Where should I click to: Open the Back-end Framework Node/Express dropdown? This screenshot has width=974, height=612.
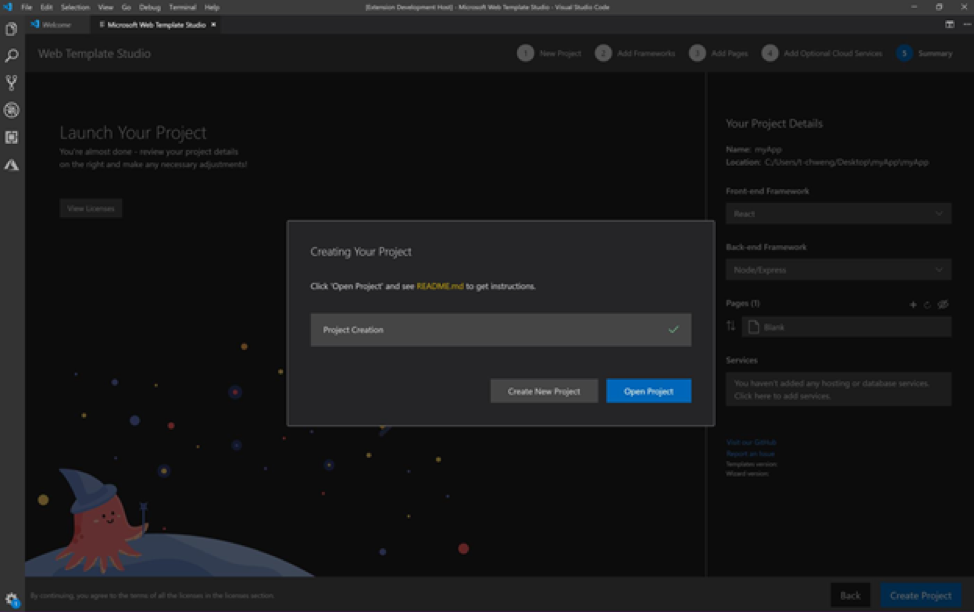pos(838,270)
